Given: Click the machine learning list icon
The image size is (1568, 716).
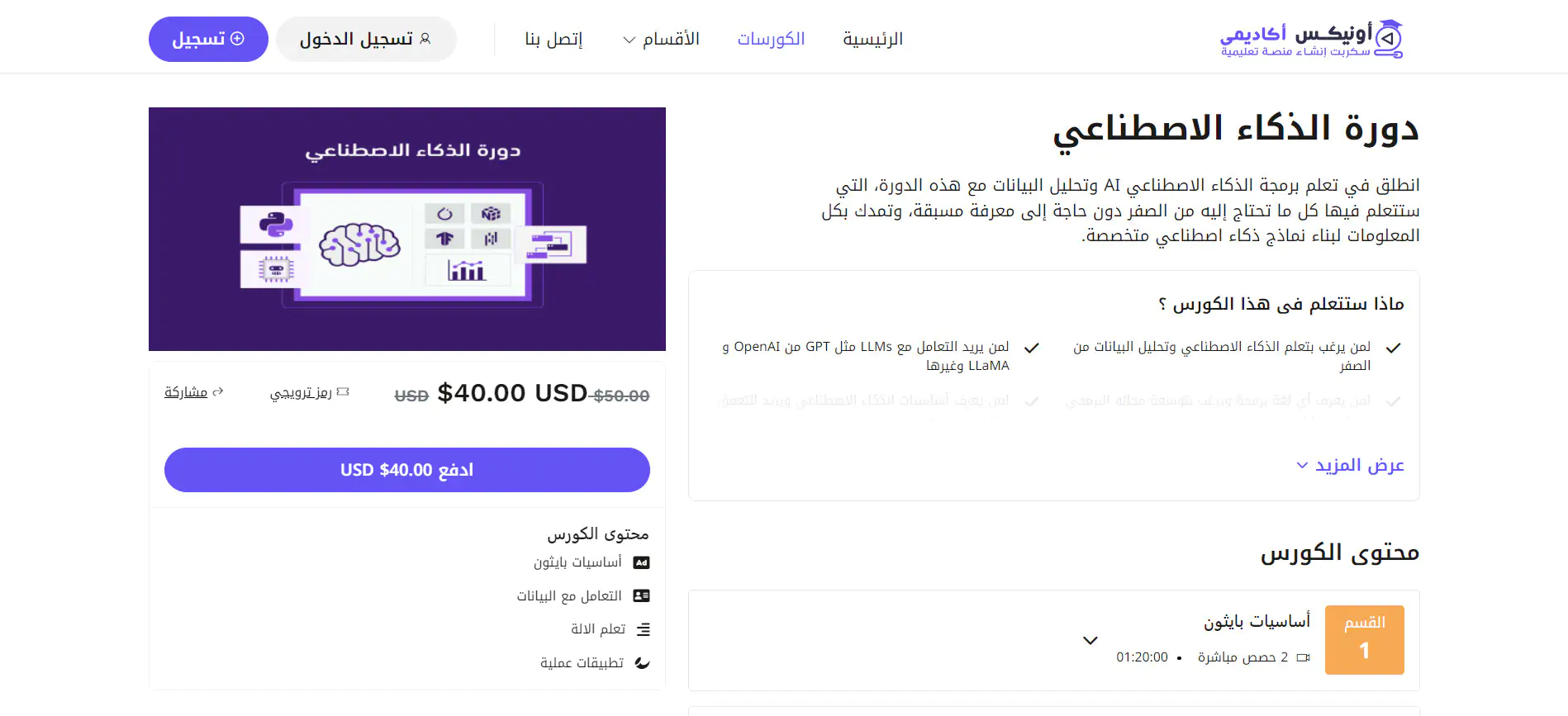Looking at the screenshot, I should pos(644,629).
